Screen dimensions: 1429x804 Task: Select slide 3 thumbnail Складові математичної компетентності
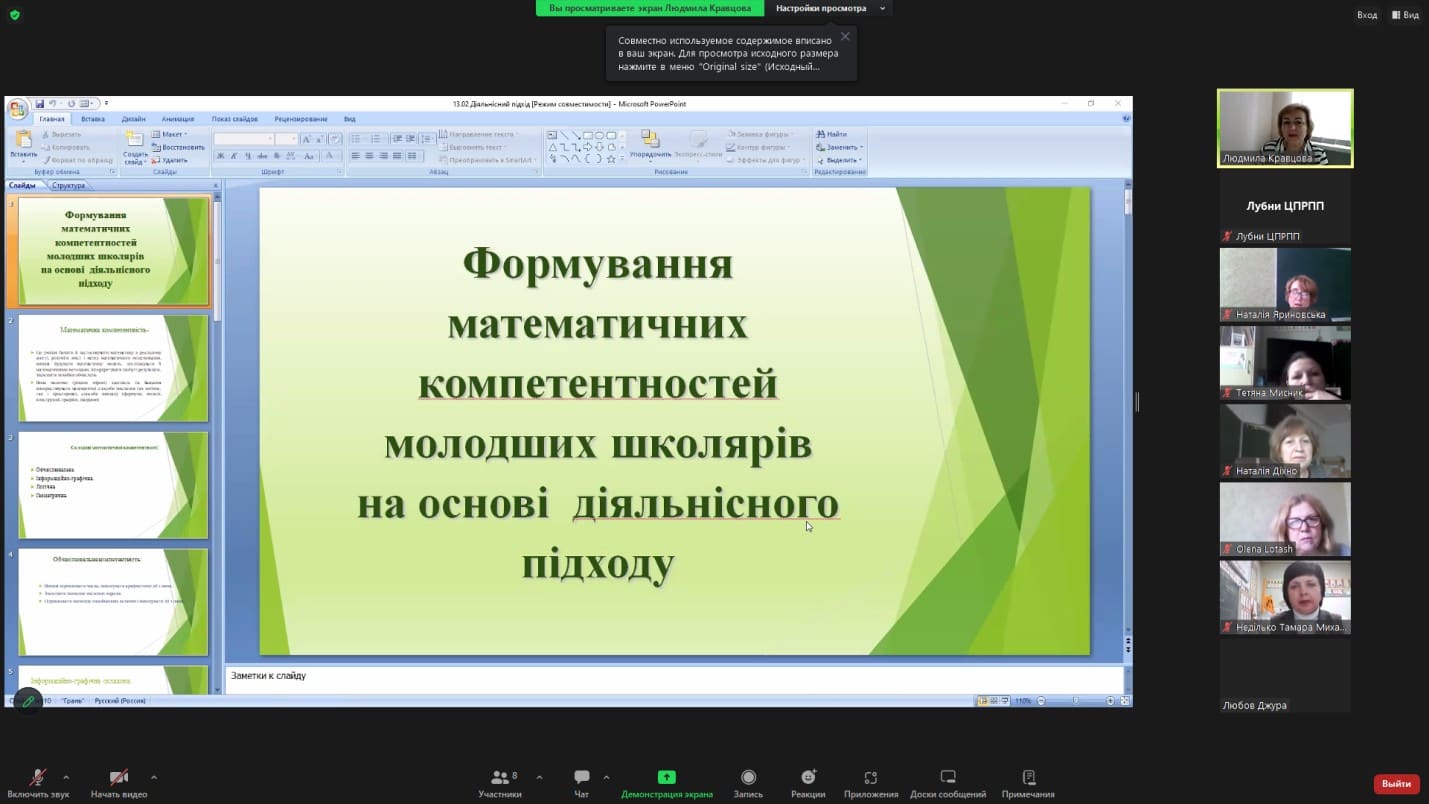click(113, 485)
